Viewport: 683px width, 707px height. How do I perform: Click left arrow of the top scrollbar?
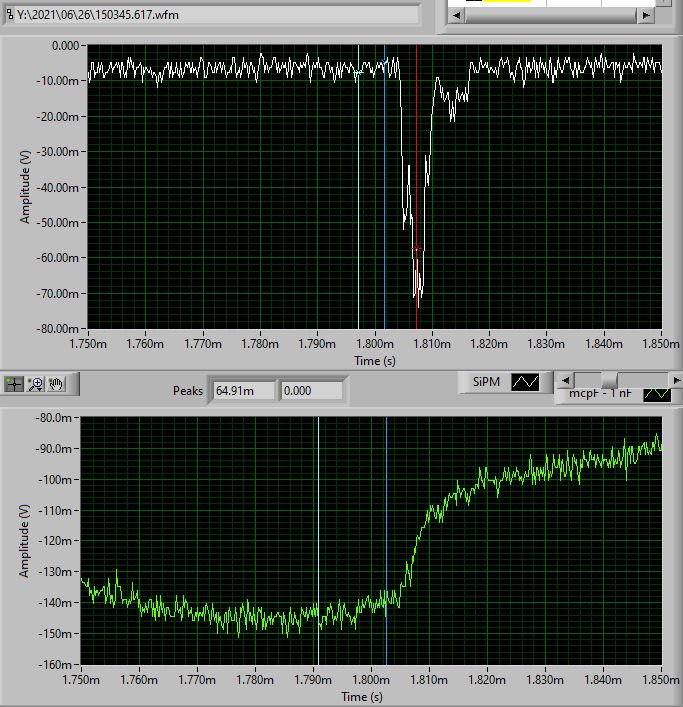(x=454, y=15)
